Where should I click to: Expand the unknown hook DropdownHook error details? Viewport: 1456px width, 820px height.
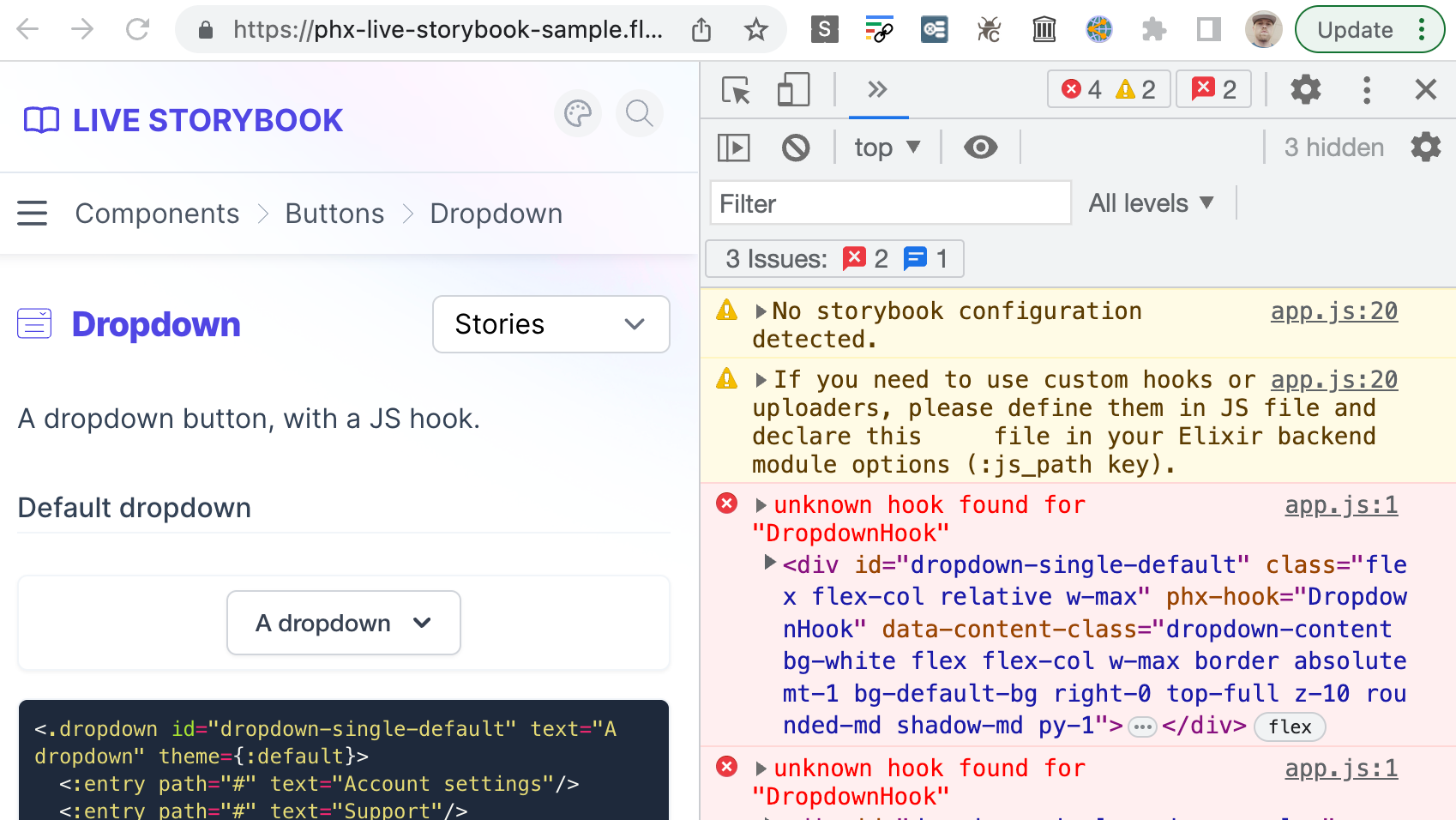click(760, 504)
